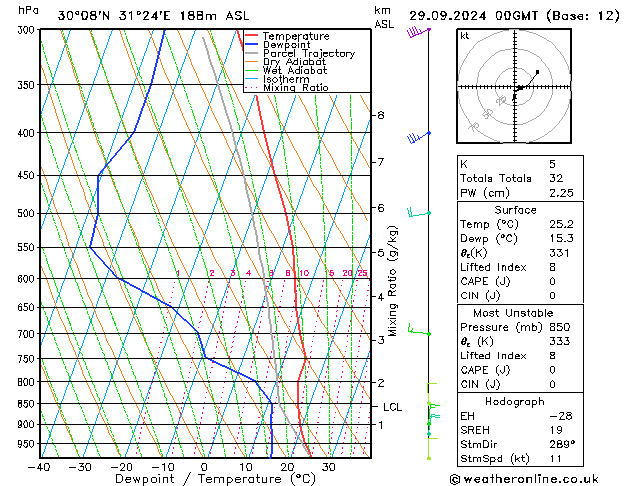
Task: Click the 'Mixing Ratio (g/kg)' vertical axis label
Action: click(392, 281)
